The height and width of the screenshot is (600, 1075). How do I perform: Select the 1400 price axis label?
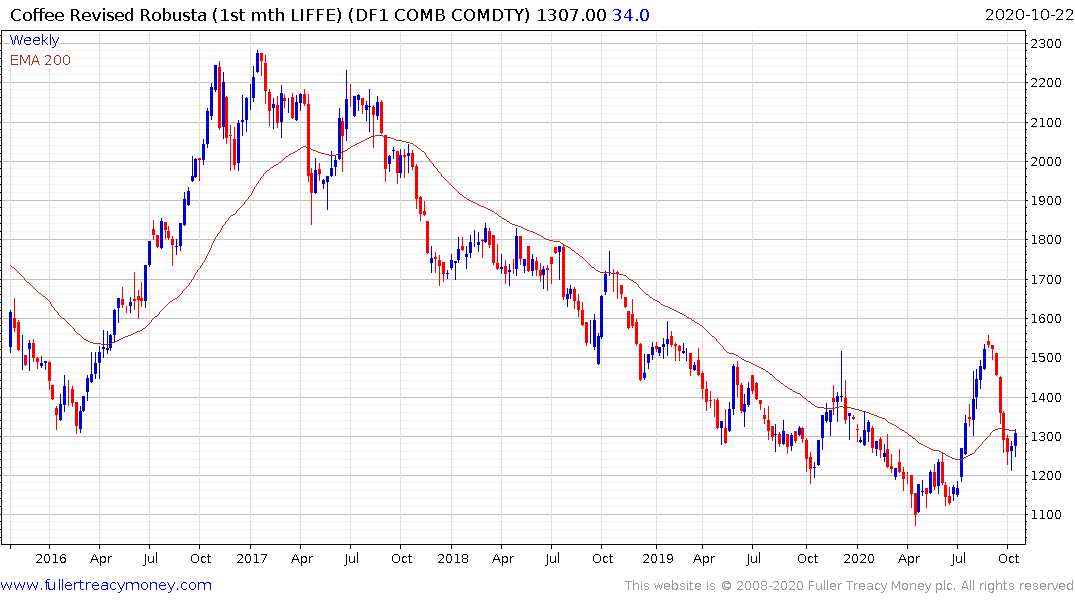pyautogui.click(x=1046, y=398)
